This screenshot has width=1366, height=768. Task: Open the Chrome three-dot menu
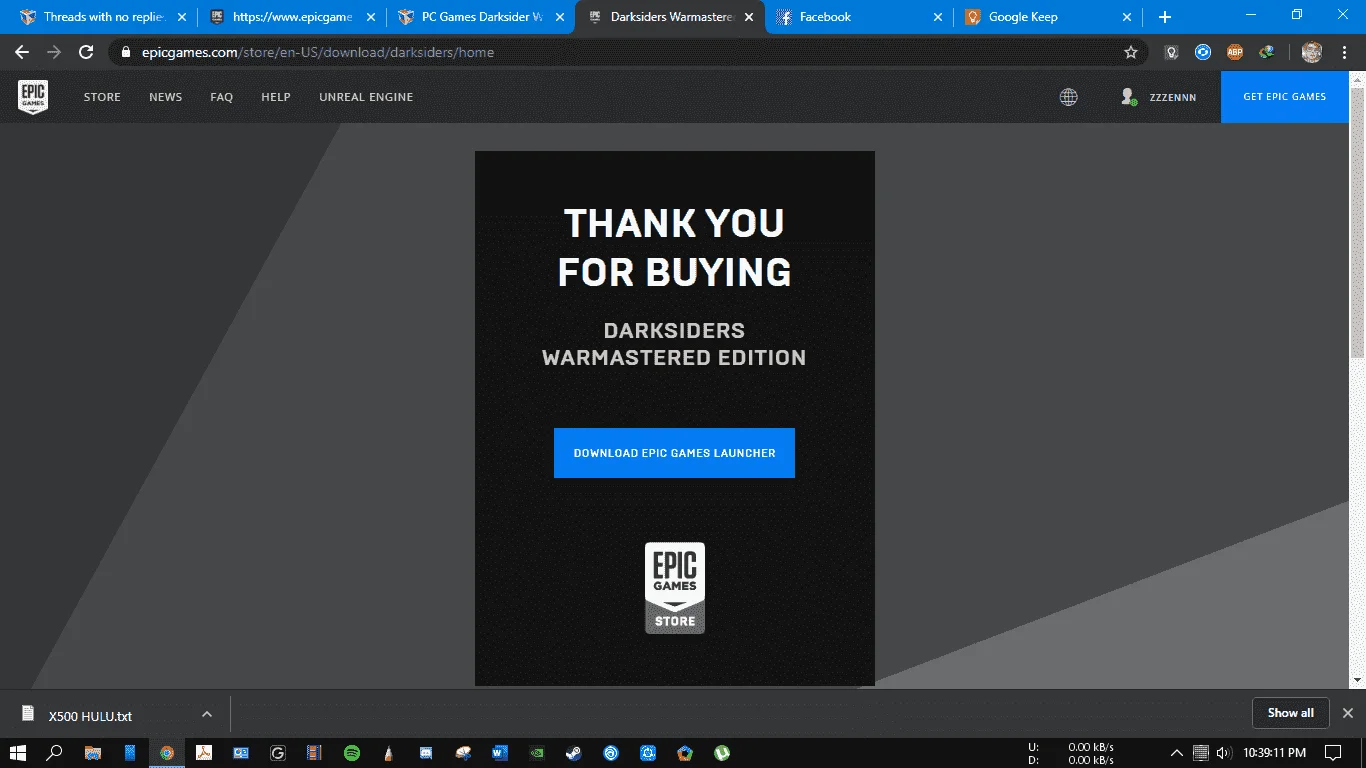pos(1344,52)
